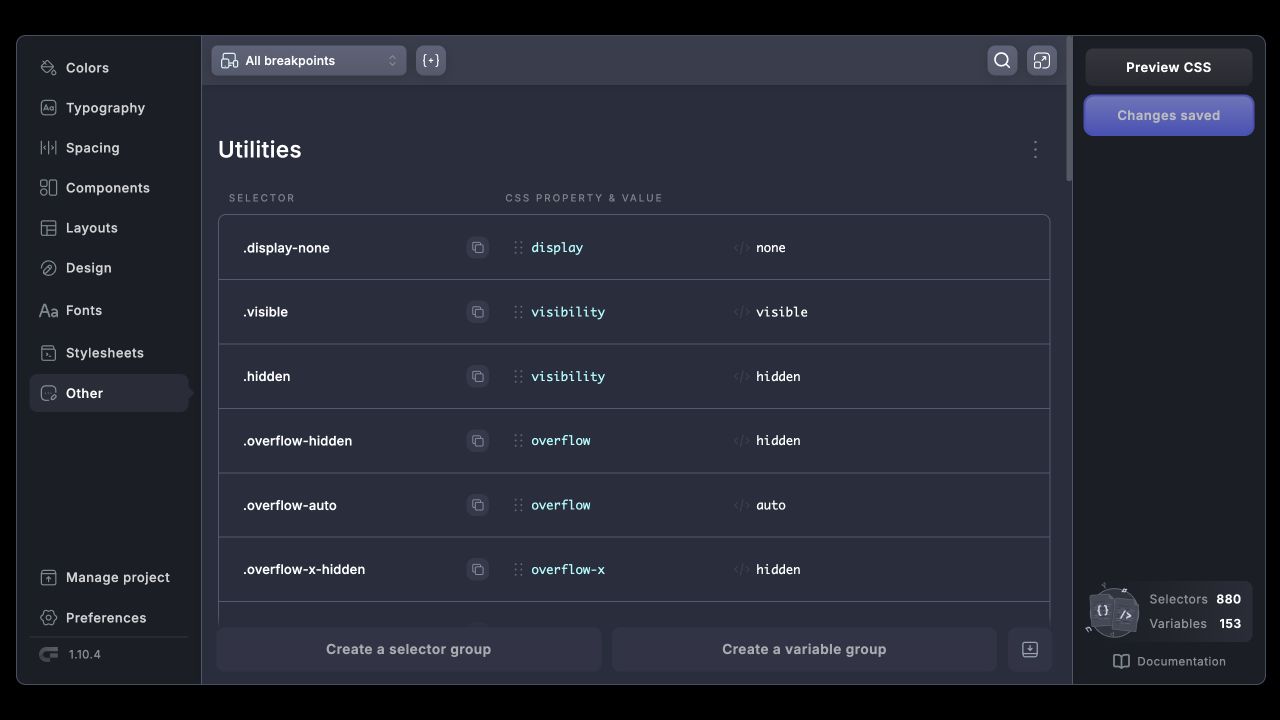Click drag handle in .overflow-hidden row
The width and height of the screenshot is (1280, 720).
pyautogui.click(x=518, y=440)
